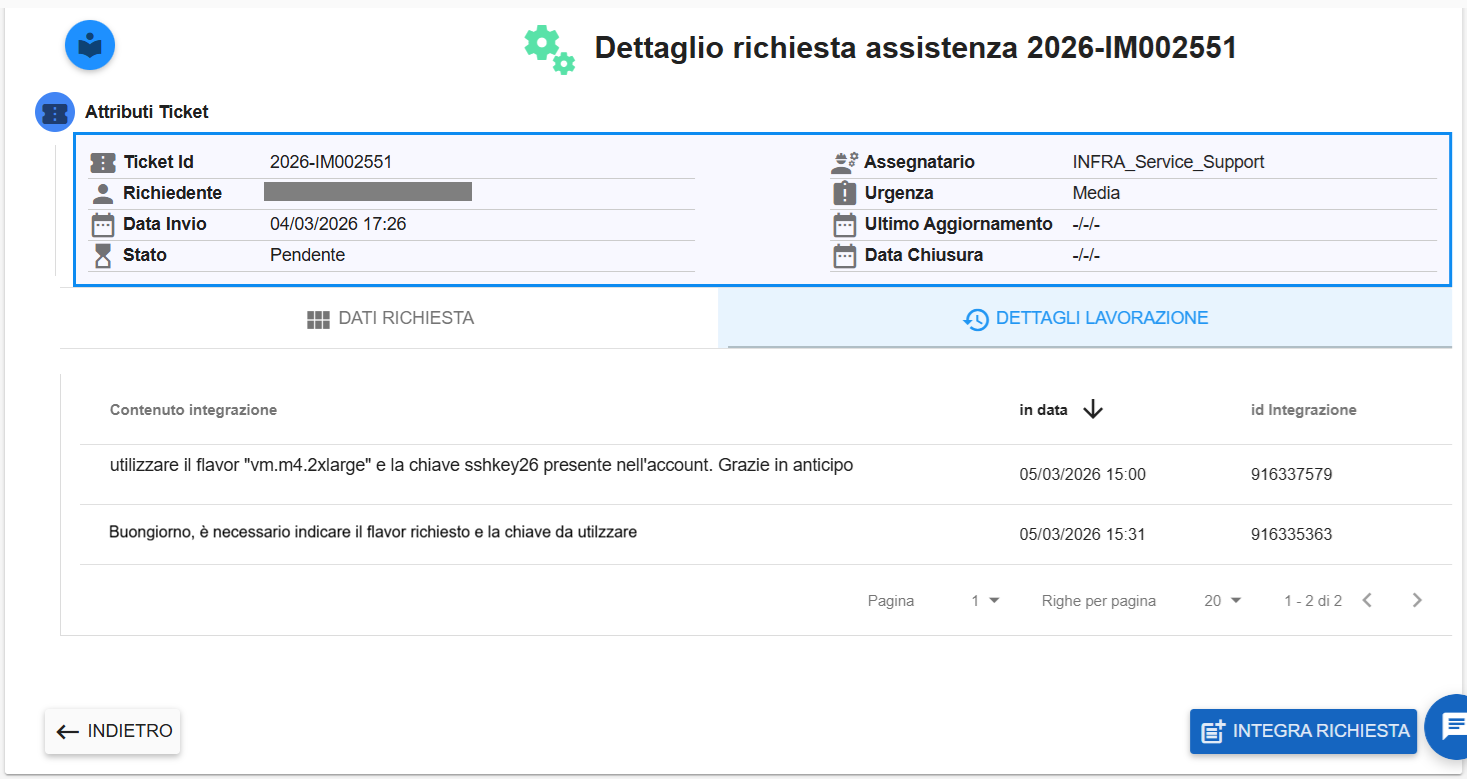Click the Stato value Pendente
Viewport: 1467px width, 779px height.
[307, 255]
